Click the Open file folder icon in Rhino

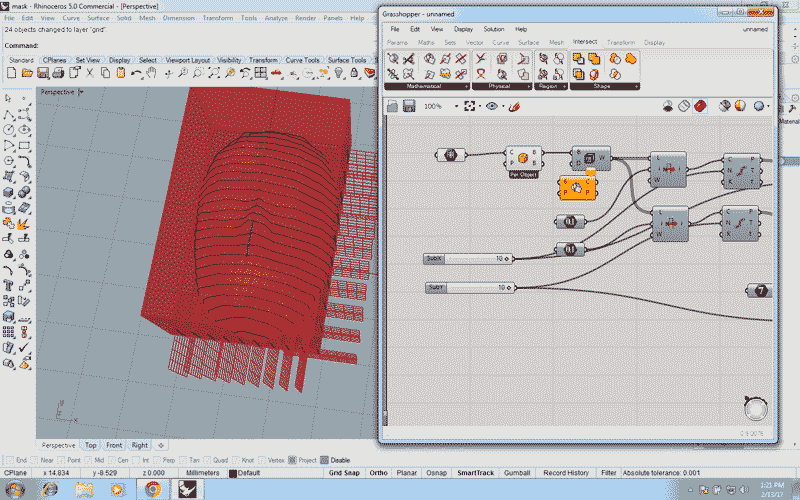(x=27, y=73)
